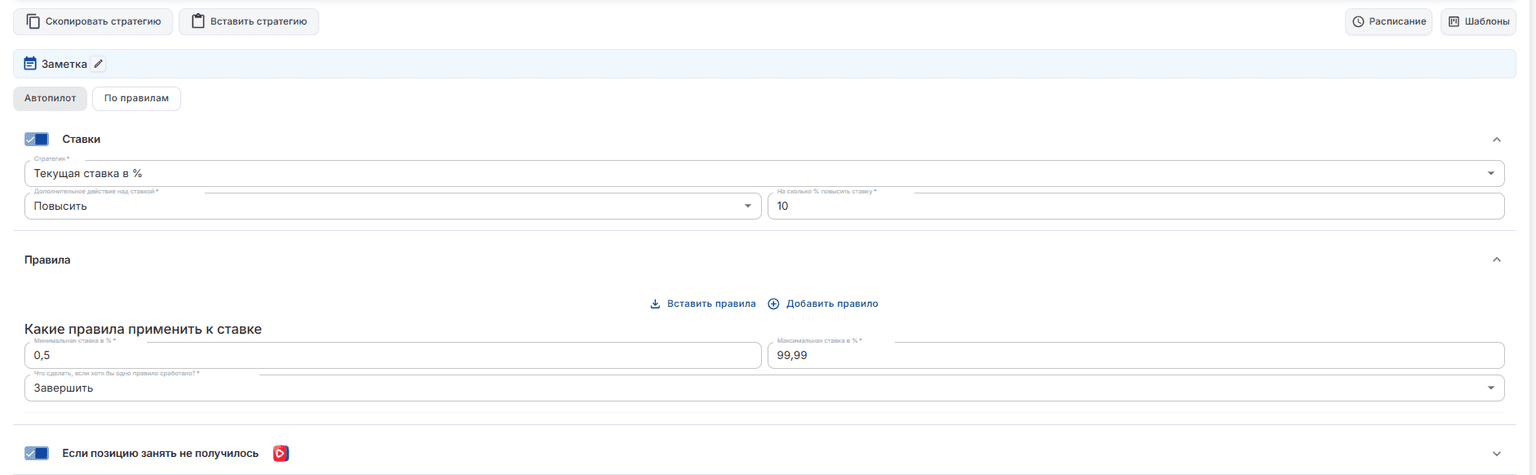Click the clock icon beside Расписание
The width and height of the screenshot is (1536, 475).
(1358, 22)
